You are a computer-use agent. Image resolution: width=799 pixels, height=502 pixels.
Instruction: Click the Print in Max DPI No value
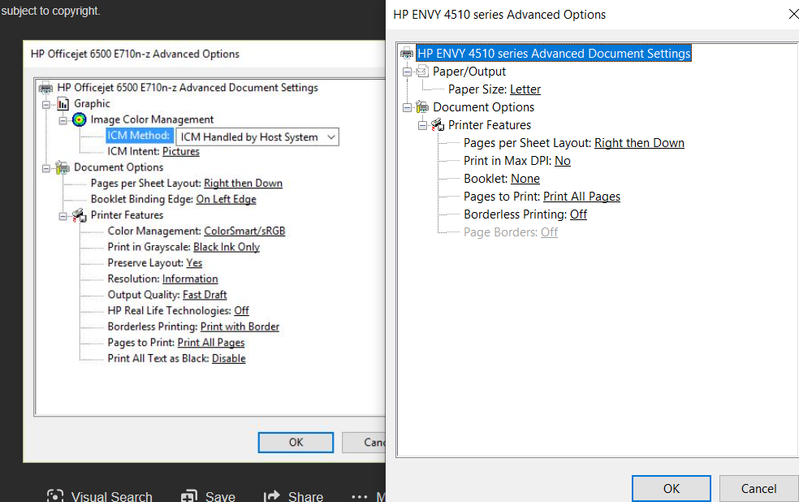point(562,161)
